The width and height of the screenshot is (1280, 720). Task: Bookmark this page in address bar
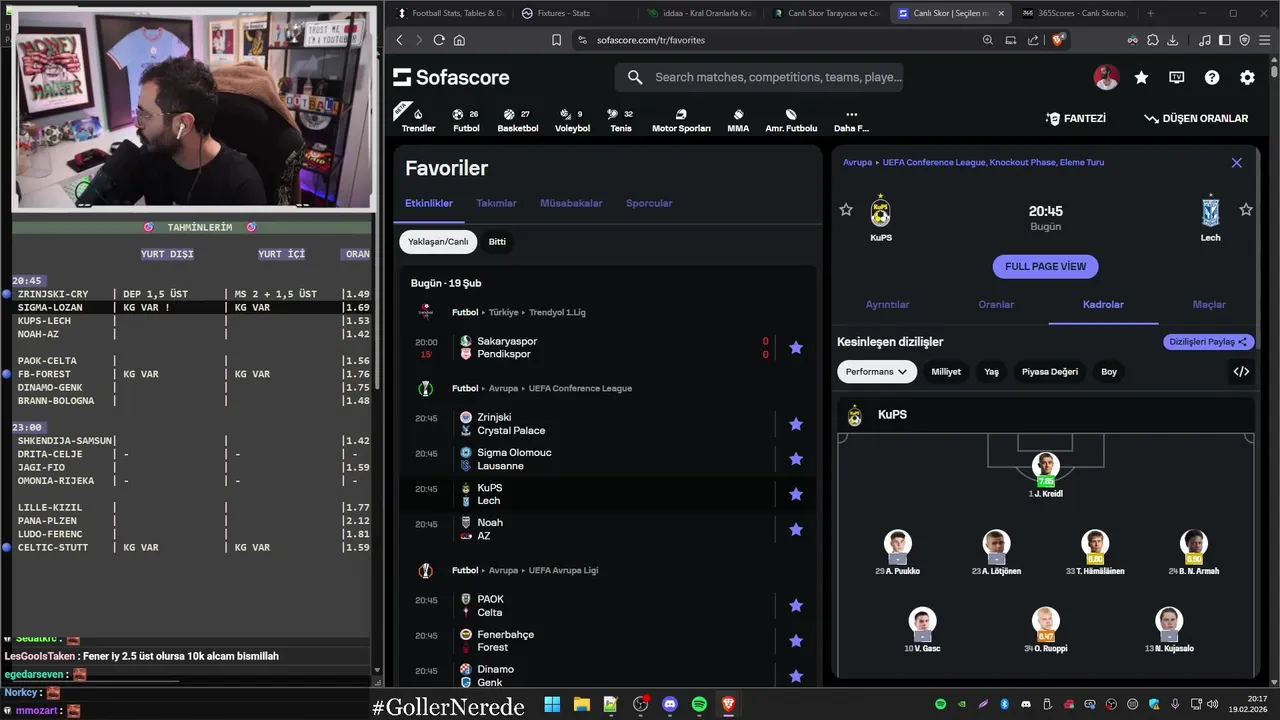tap(556, 40)
